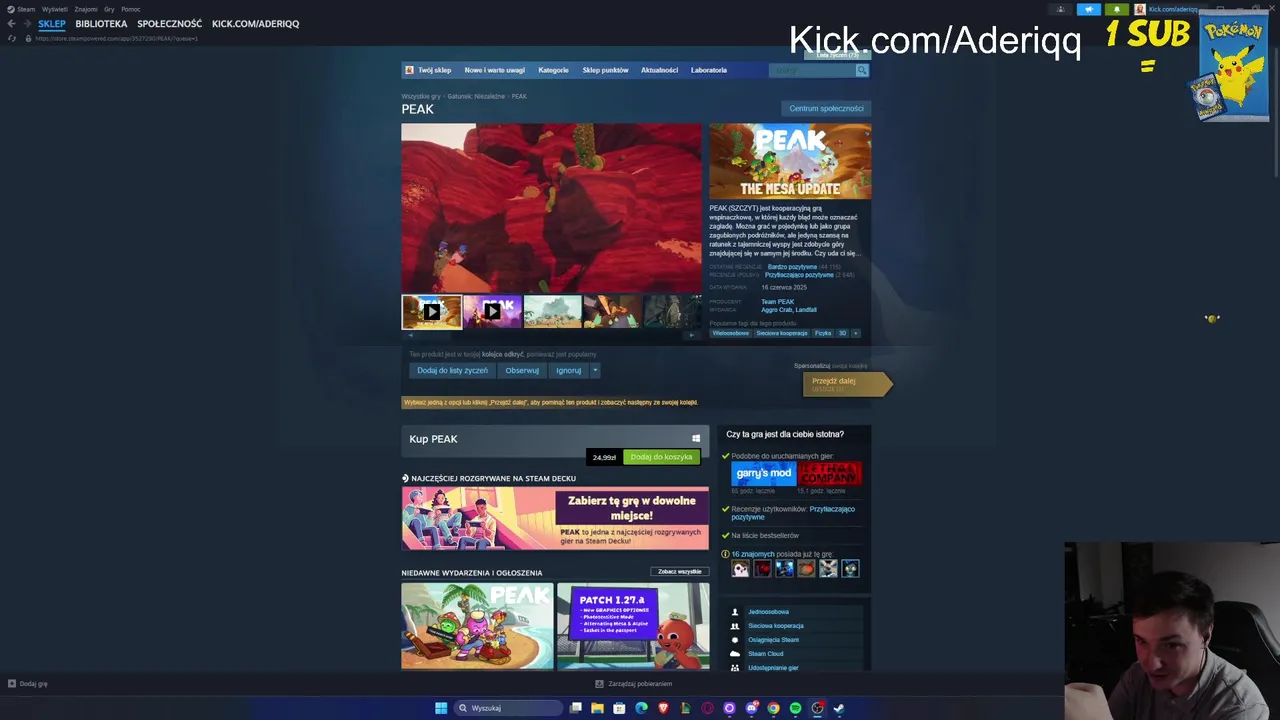1280x720 pixels.
Task: Open the Znajomi menu
Action: pos(86,9)
